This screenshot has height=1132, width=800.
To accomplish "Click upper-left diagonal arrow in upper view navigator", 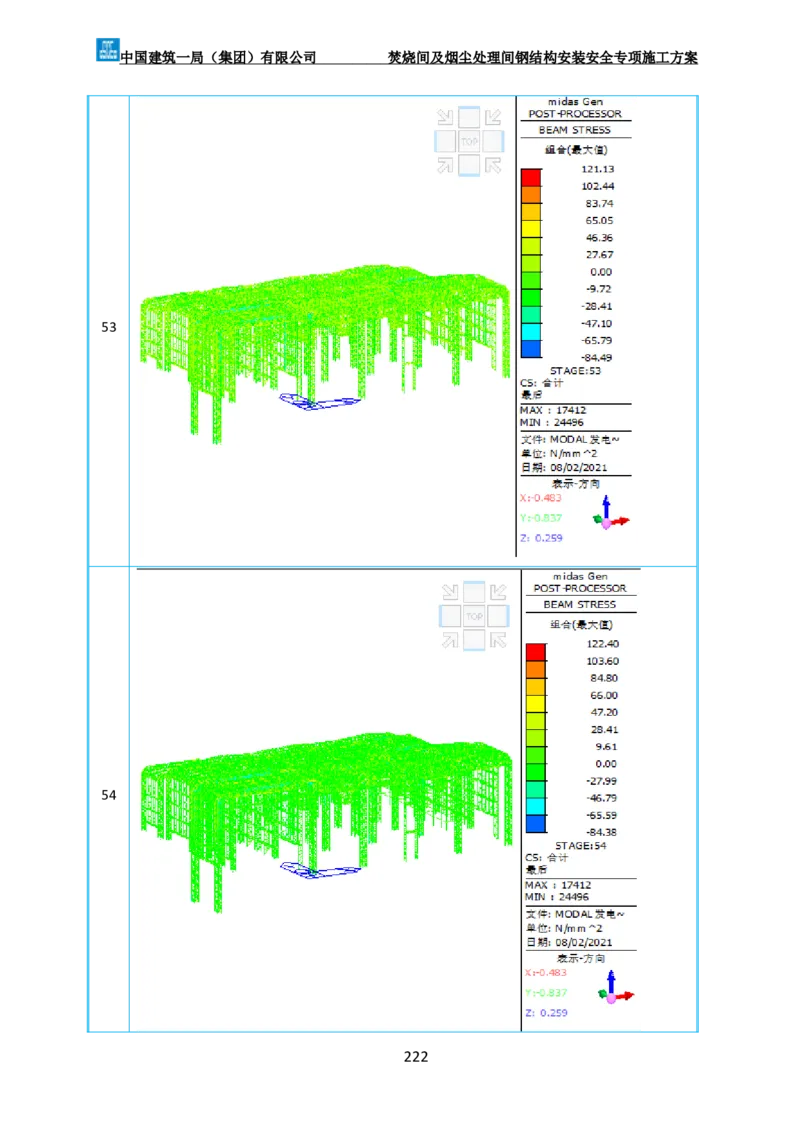I will 445,118.
